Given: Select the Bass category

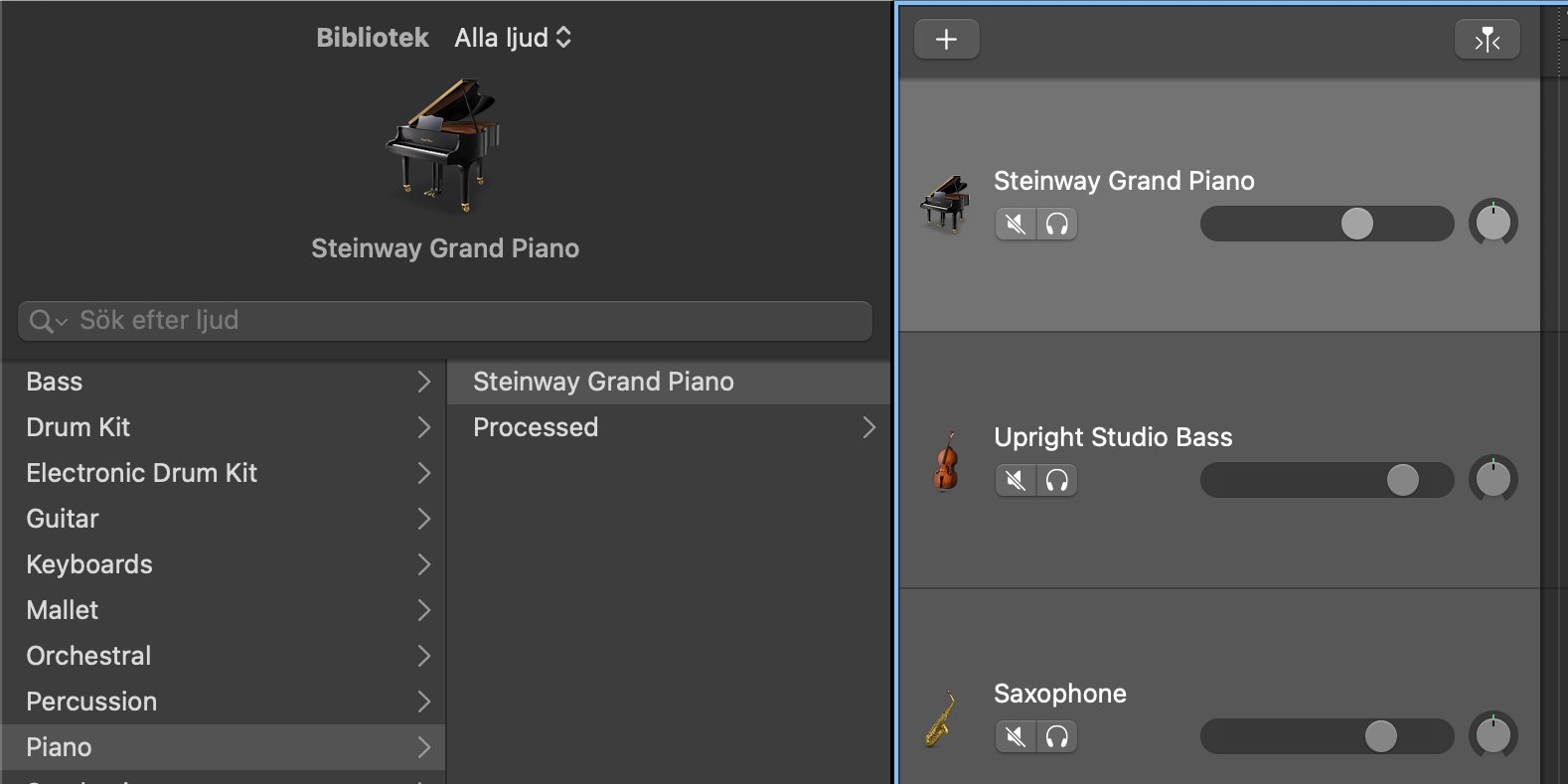Looking at the screenshot, I should (x=224, y=382).
